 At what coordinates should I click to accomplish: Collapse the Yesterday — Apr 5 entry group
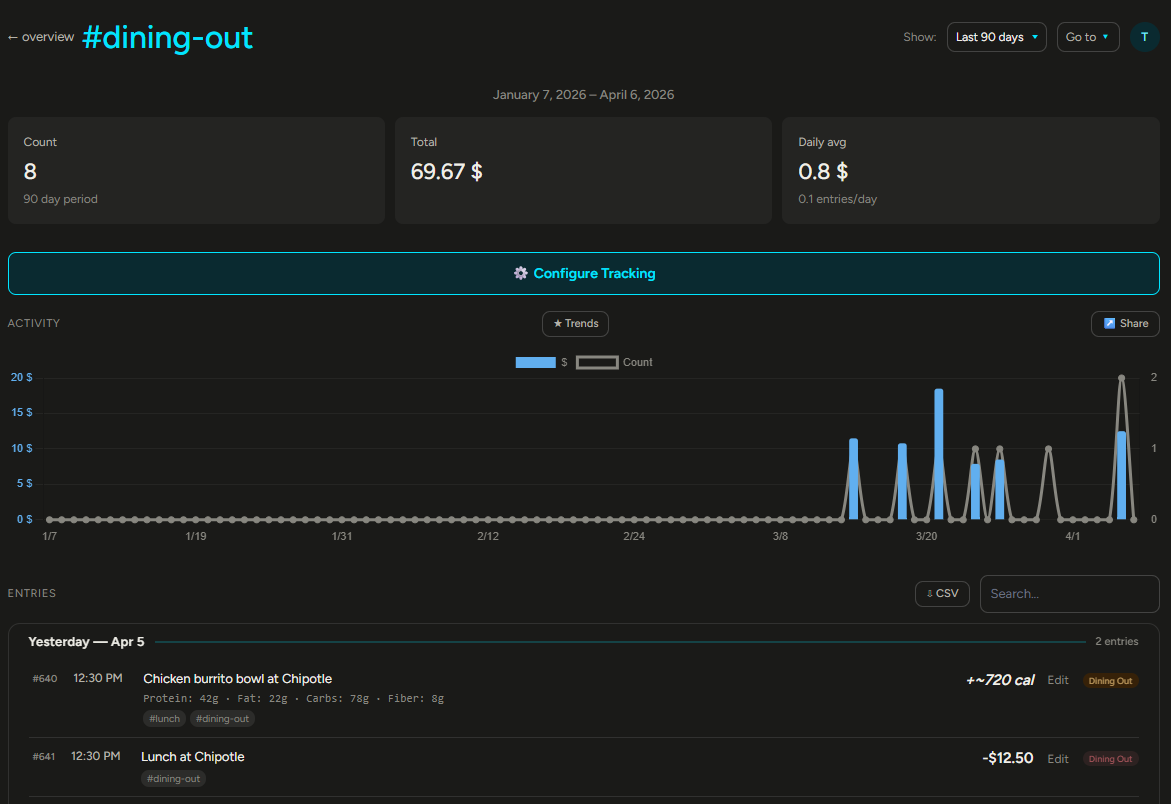click(x=86, y=641)
